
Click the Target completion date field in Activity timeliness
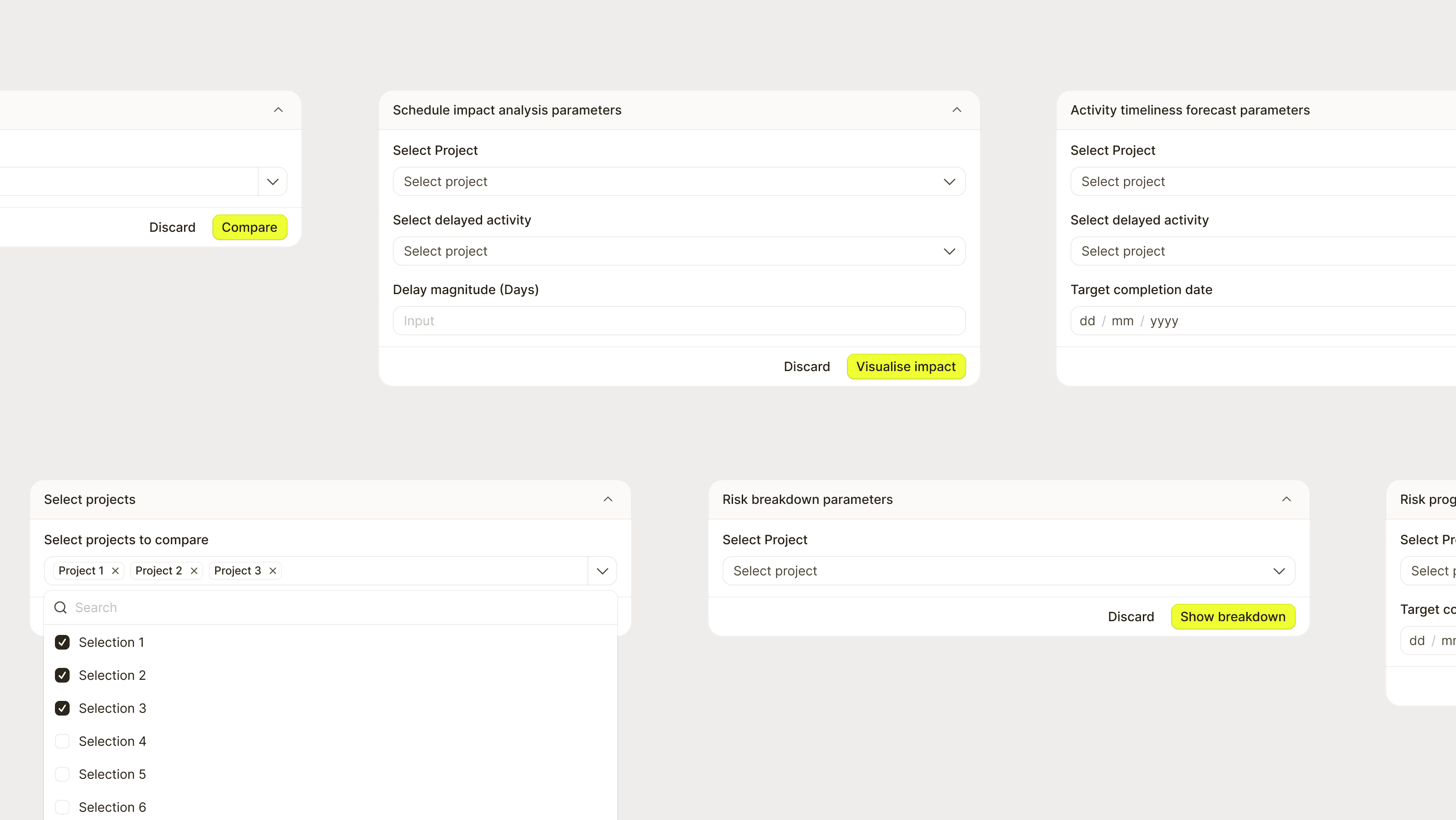click(x=1263, y=321)
